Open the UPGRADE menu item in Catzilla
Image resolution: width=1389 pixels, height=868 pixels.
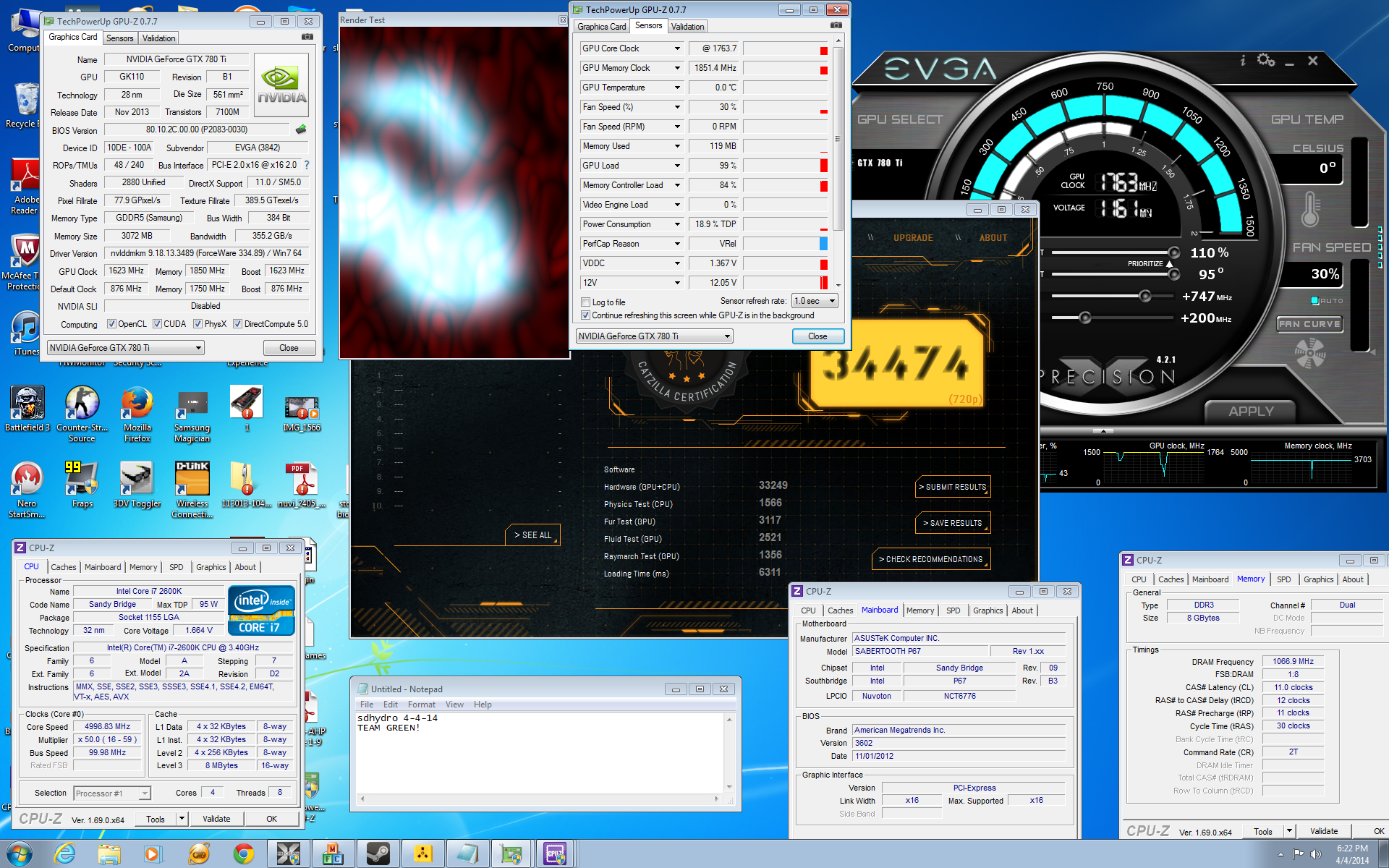(913, 238)
